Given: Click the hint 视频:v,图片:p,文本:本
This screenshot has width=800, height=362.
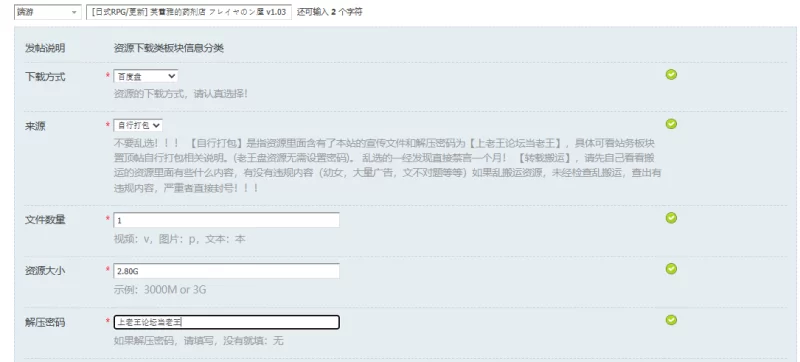Looking at the screenshot, I should click(x=179, y=239).
